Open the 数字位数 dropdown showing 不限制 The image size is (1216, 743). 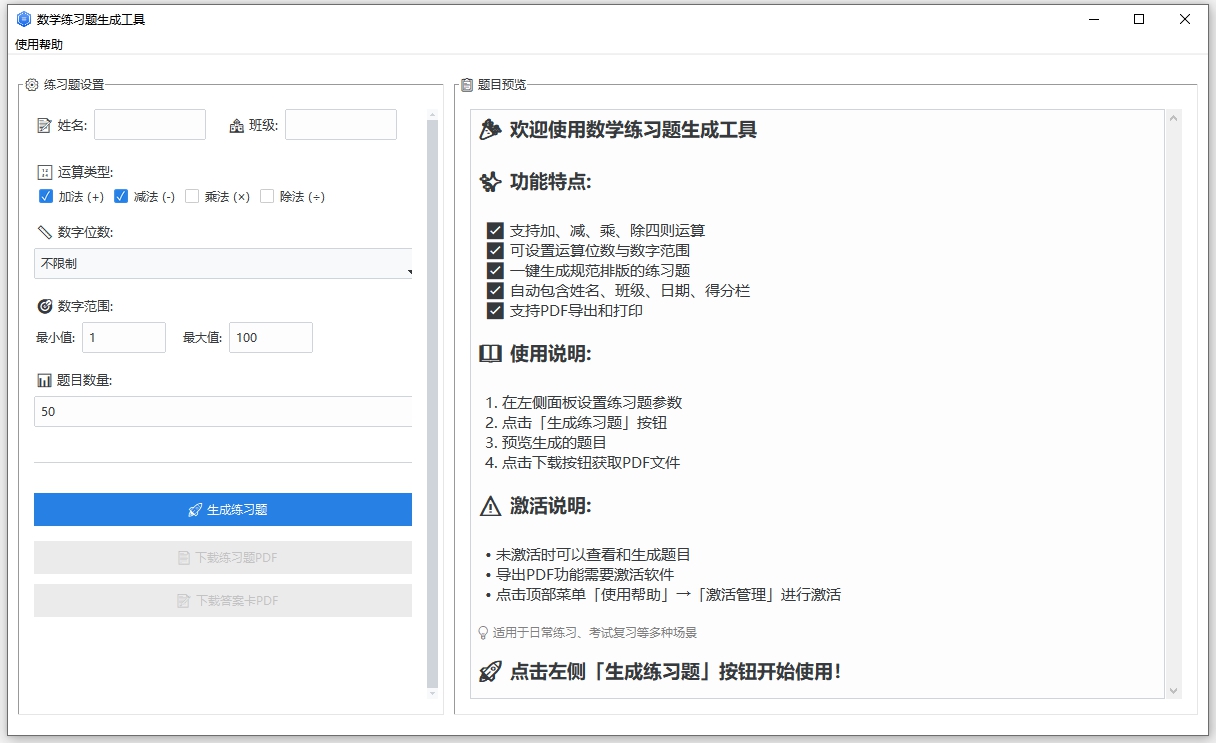pyautogui.click(x=222, y=263)
